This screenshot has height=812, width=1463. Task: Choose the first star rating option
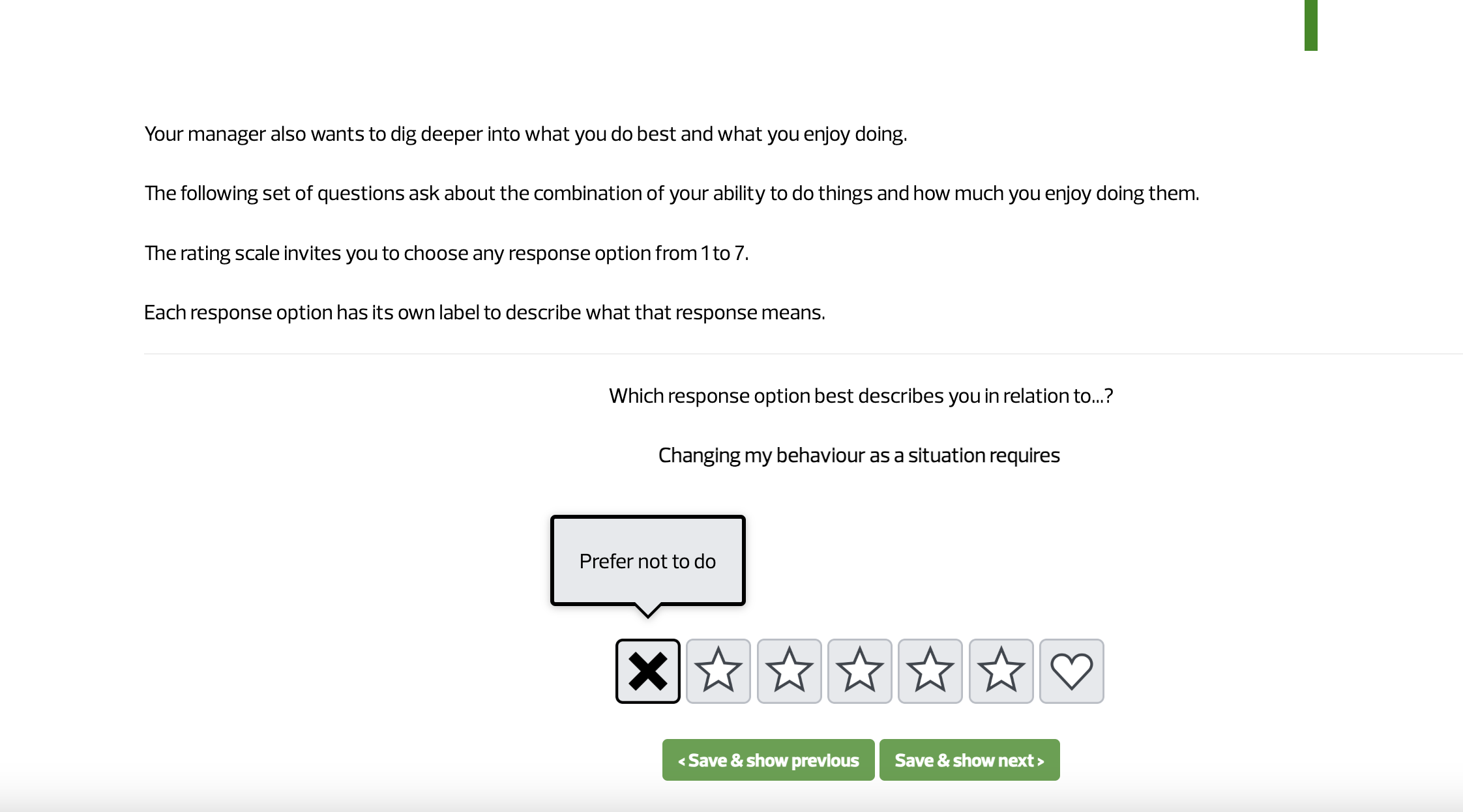(x=718, y=671)
